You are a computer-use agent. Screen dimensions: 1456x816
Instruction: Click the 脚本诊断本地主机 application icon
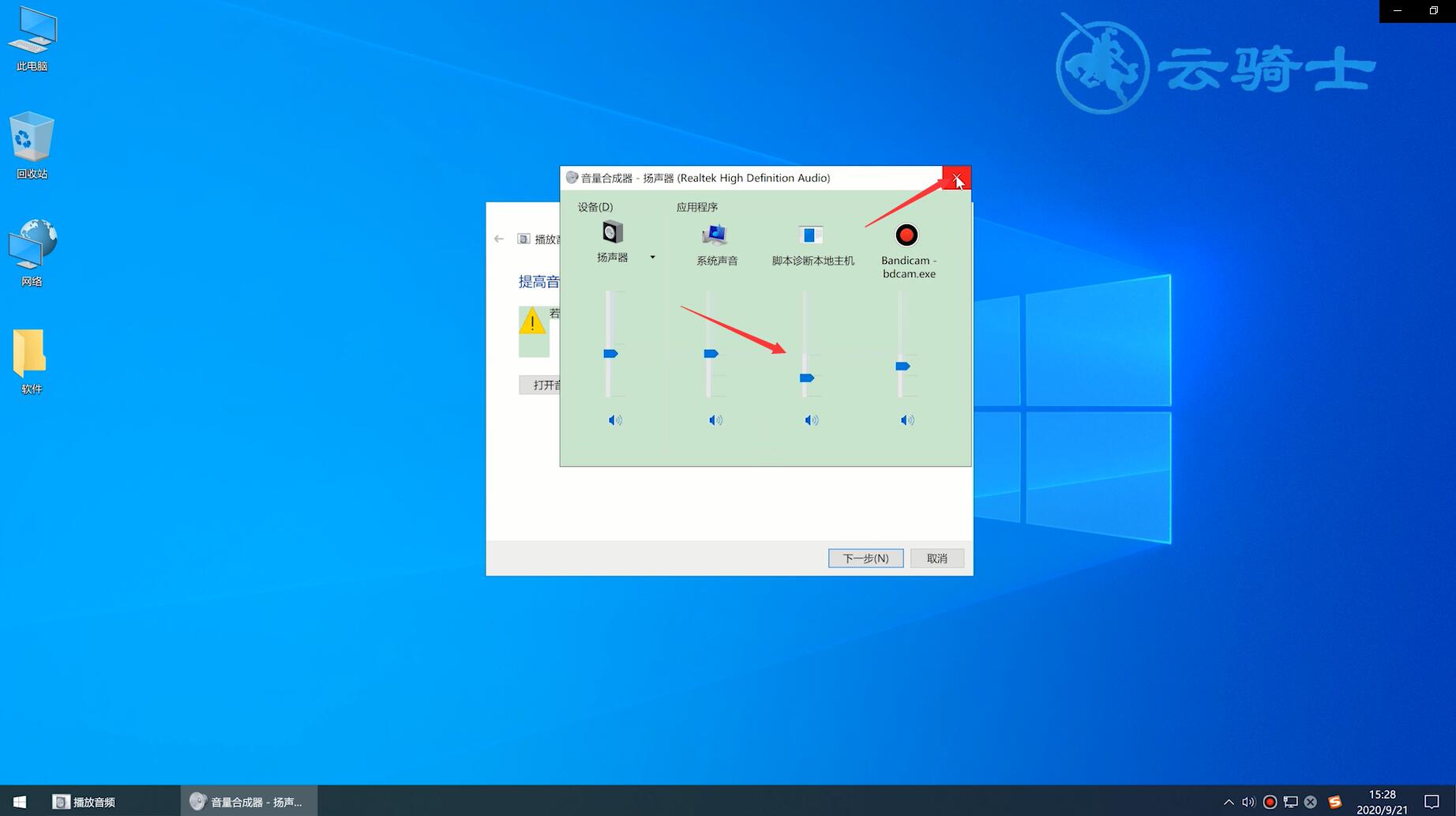click(810, 235)
